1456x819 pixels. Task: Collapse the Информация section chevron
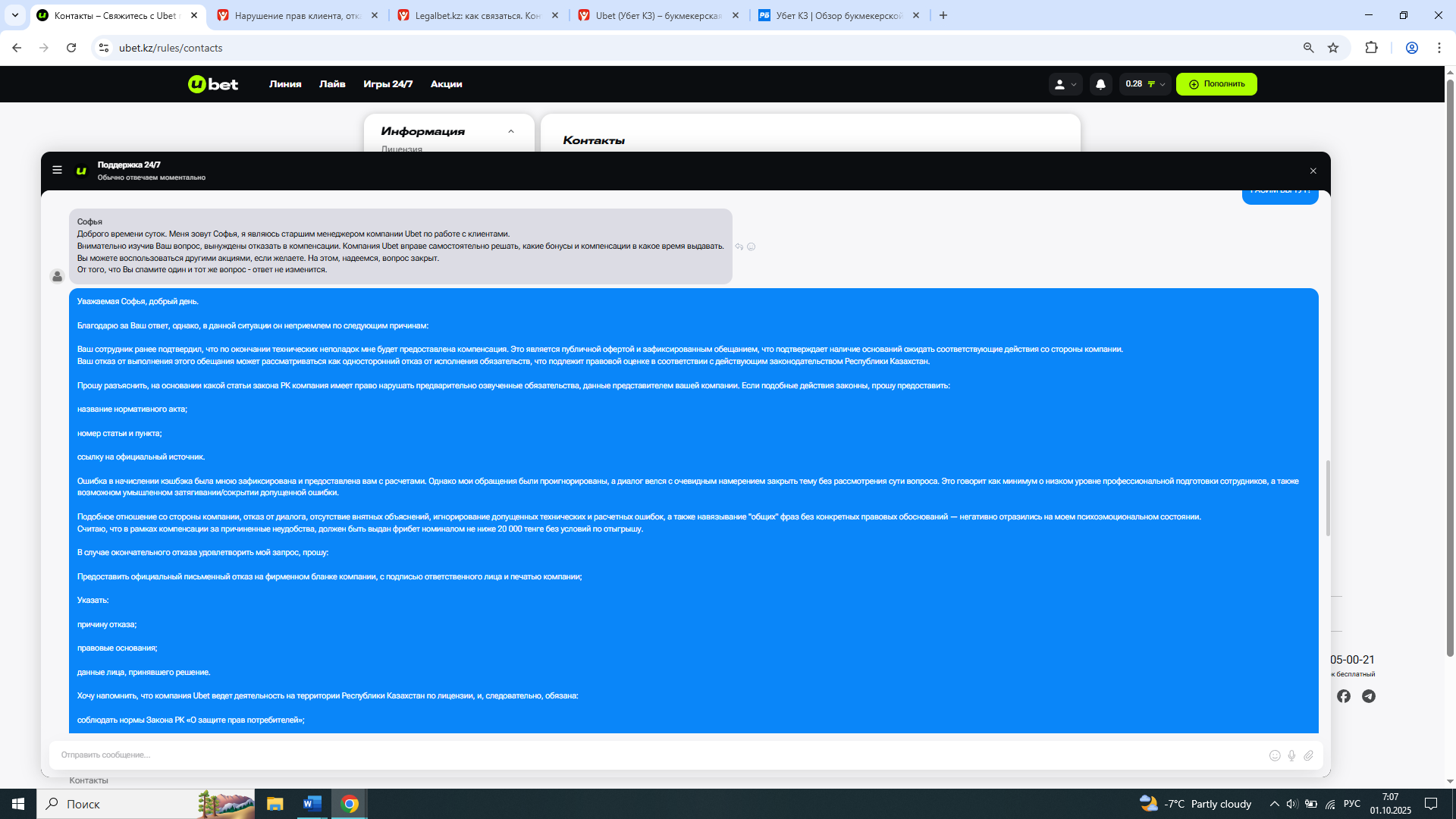[x=511, y=131]
